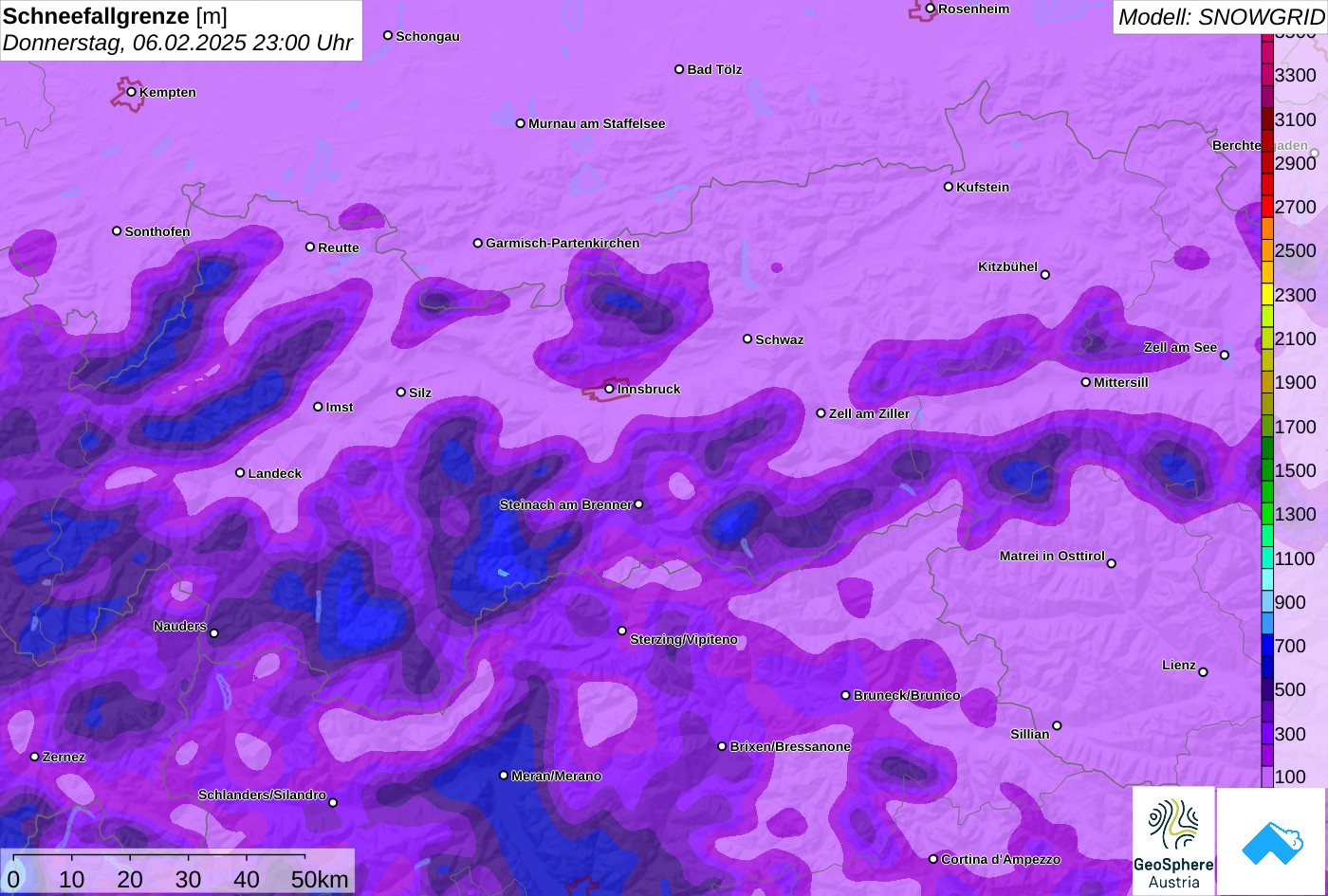Click the 50km scale bar
Viewport: 1328px width, 896px height.
pyautogui.click(x=159, y=857)
